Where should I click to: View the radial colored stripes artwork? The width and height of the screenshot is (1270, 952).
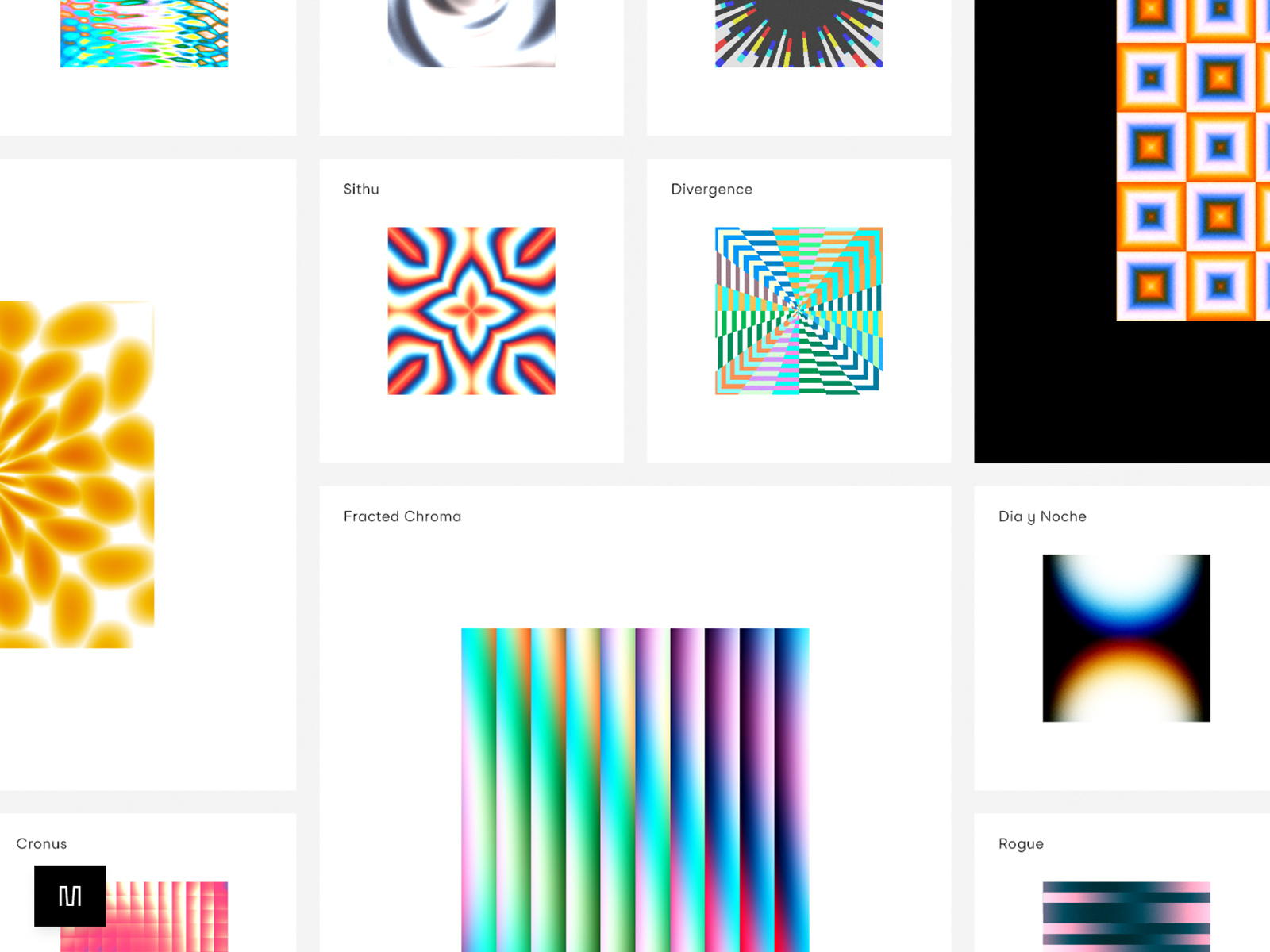tap(799, 33)
